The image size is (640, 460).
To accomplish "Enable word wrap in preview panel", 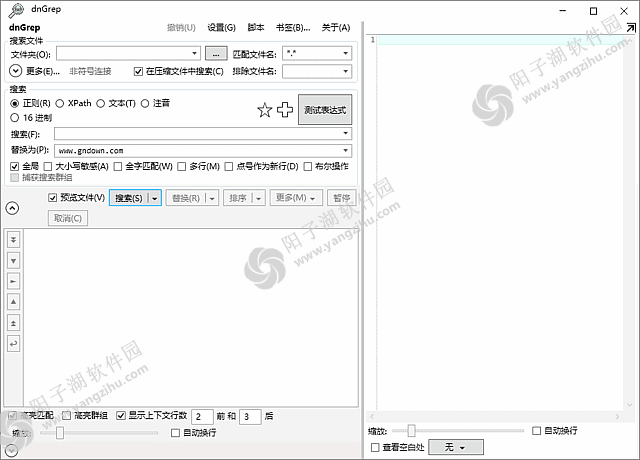I will (x=537, y=431).
